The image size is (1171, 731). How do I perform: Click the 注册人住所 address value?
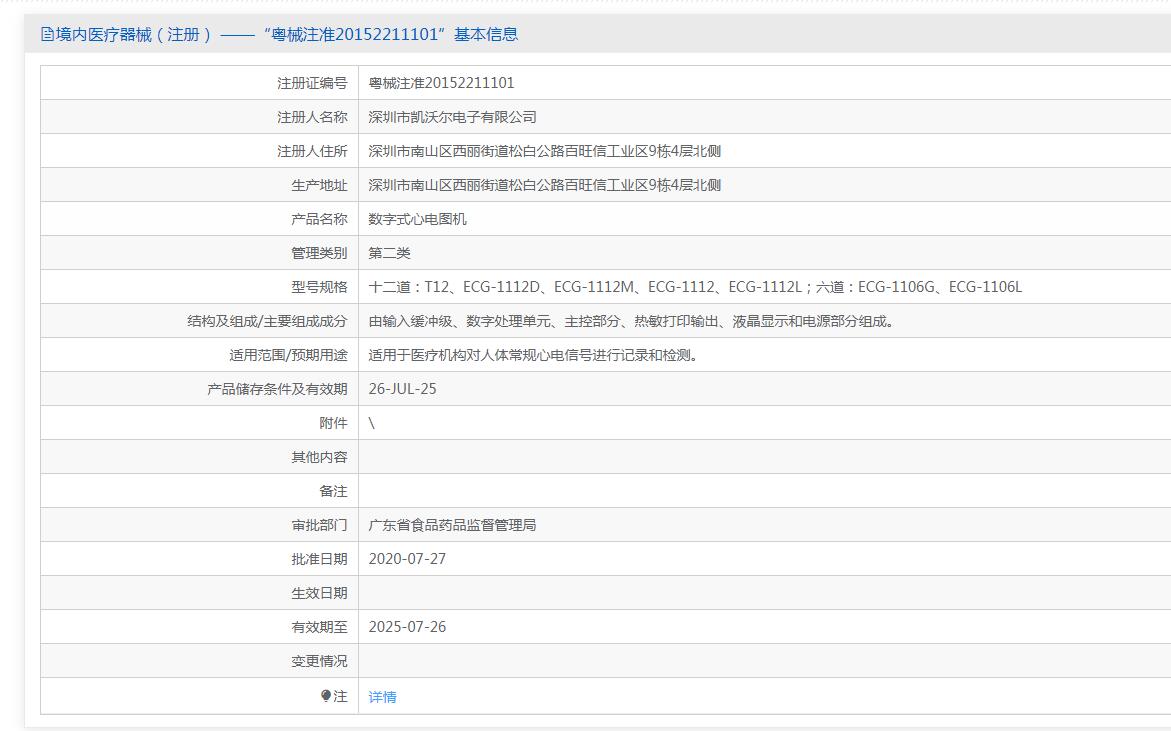point(544,151)
